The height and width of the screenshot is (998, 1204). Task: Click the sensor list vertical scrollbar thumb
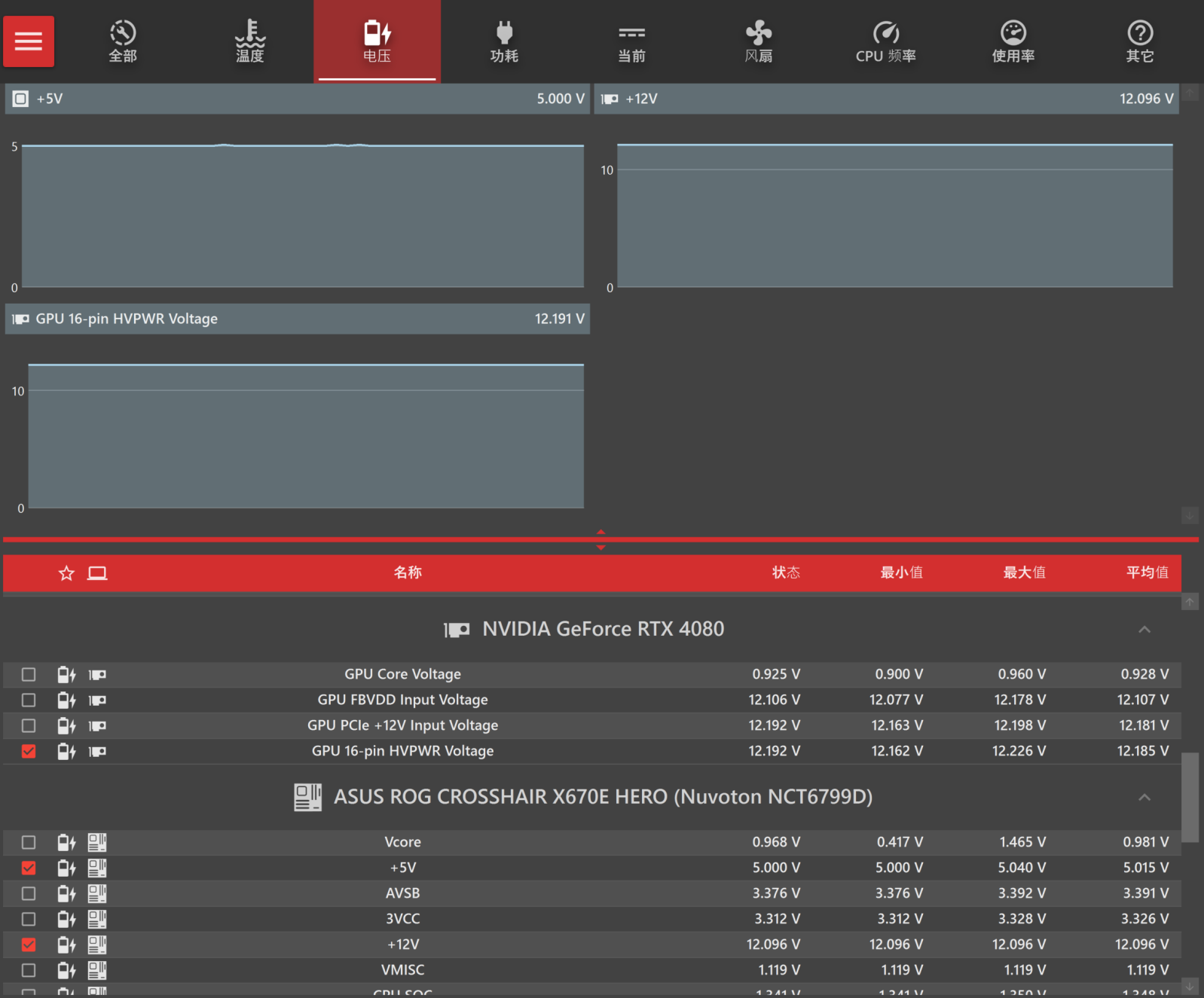(1190, 796)
